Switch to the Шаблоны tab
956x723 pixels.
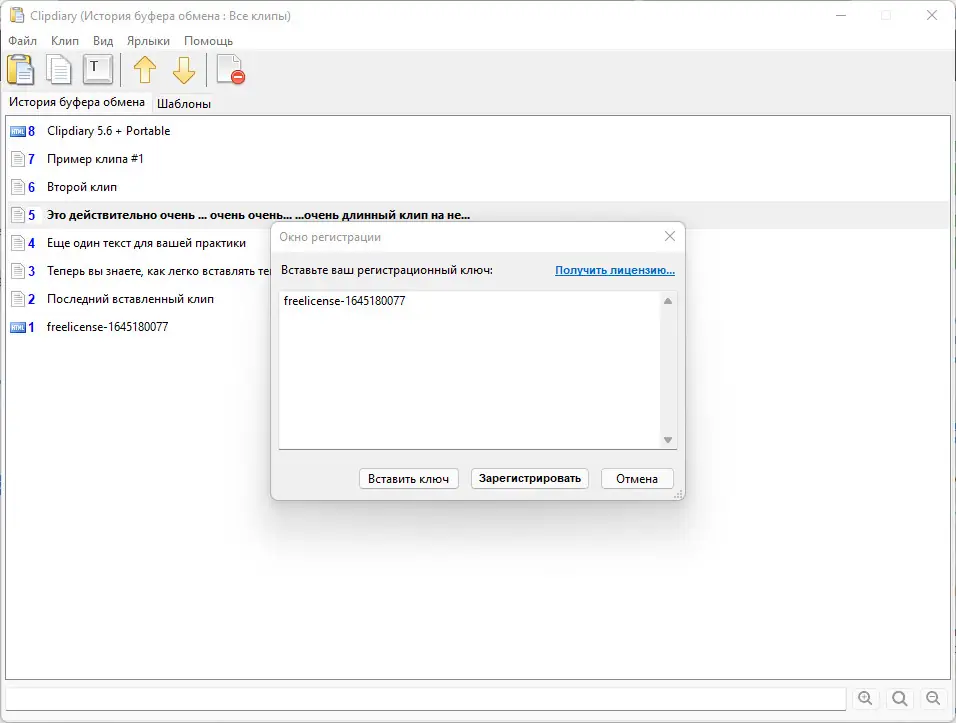pyautogui.click(x=184, y=104)
